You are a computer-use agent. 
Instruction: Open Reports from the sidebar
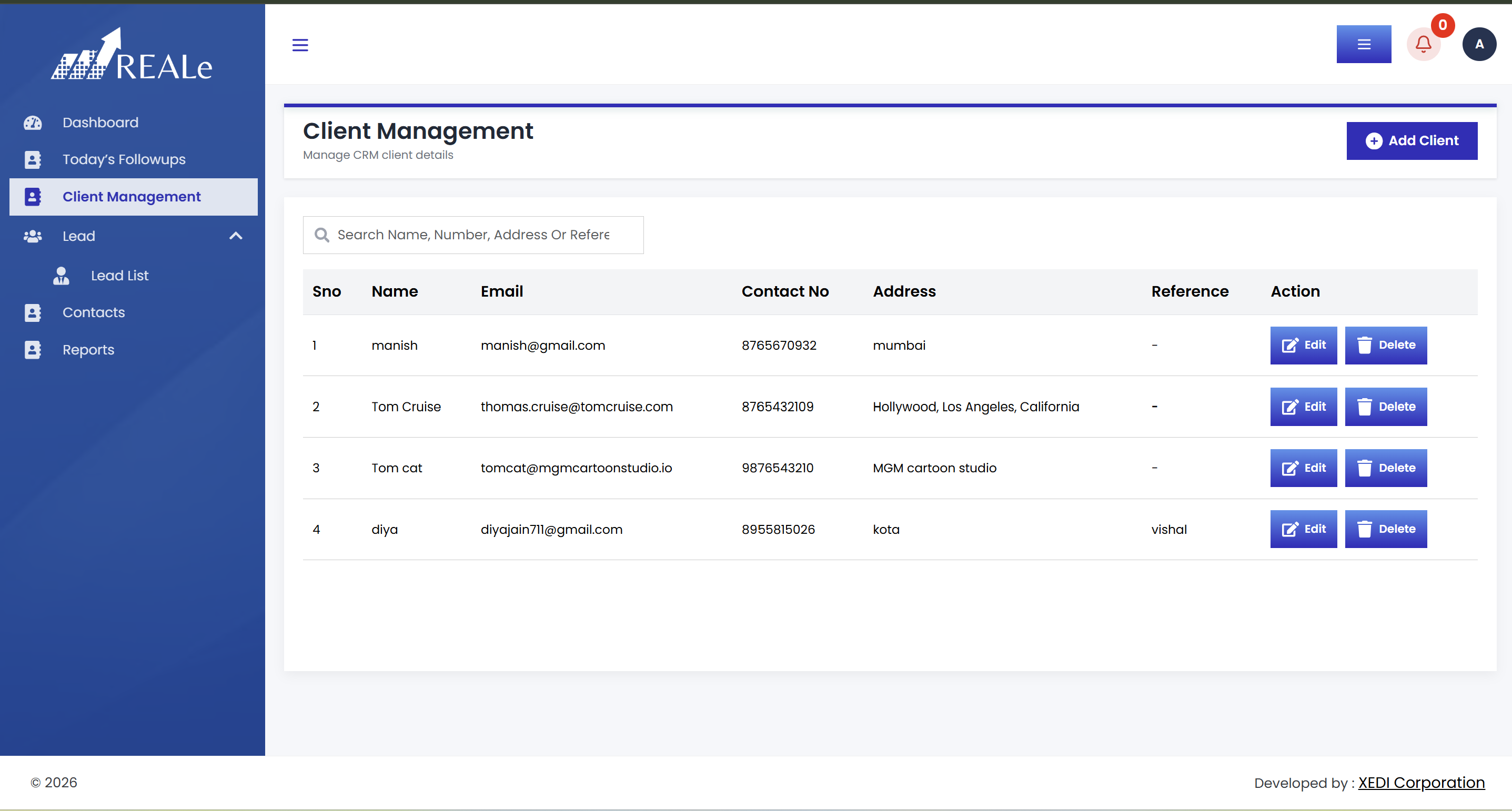point(88,350)
